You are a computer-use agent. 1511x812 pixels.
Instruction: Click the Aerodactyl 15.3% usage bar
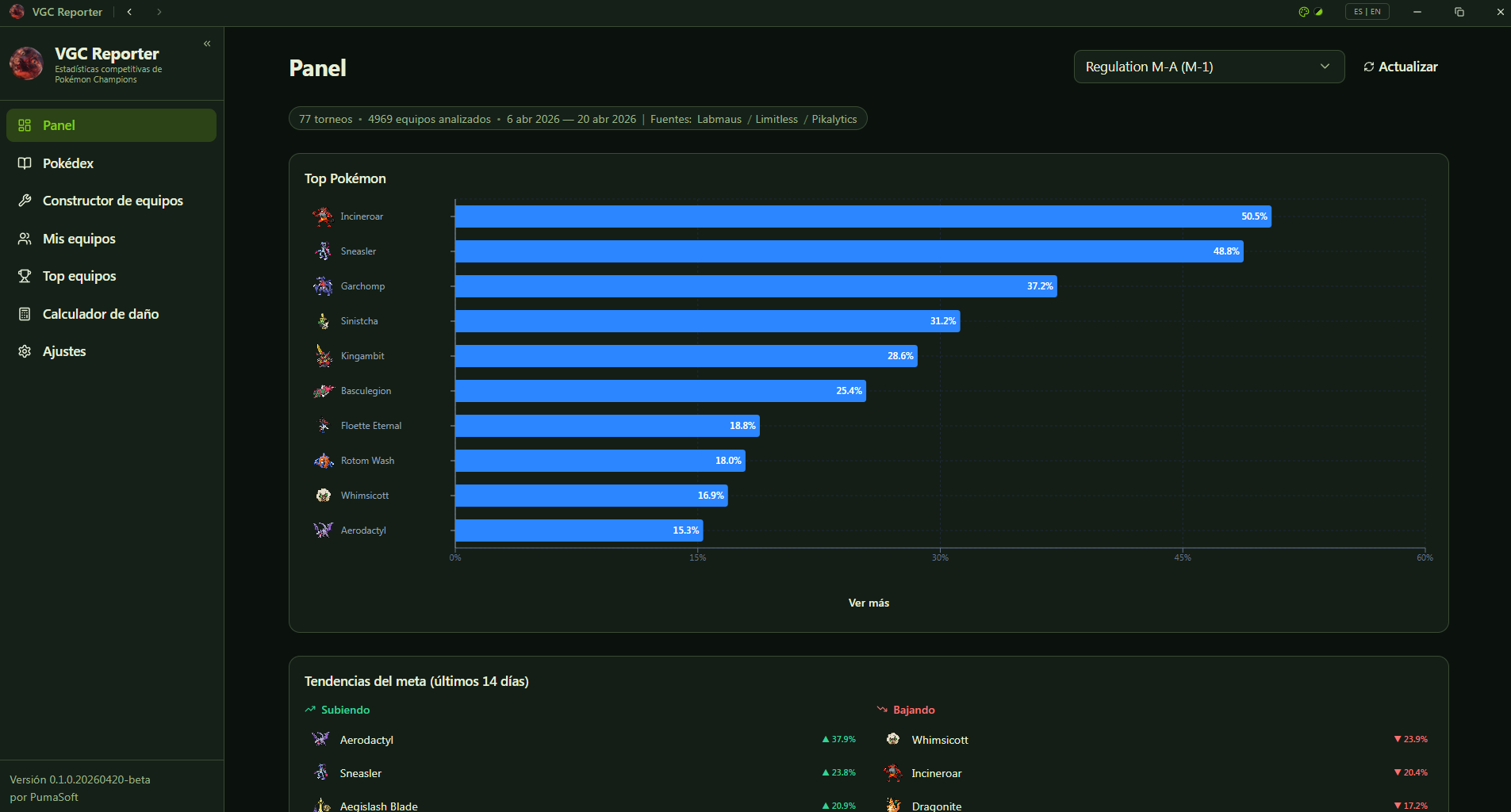579,530
